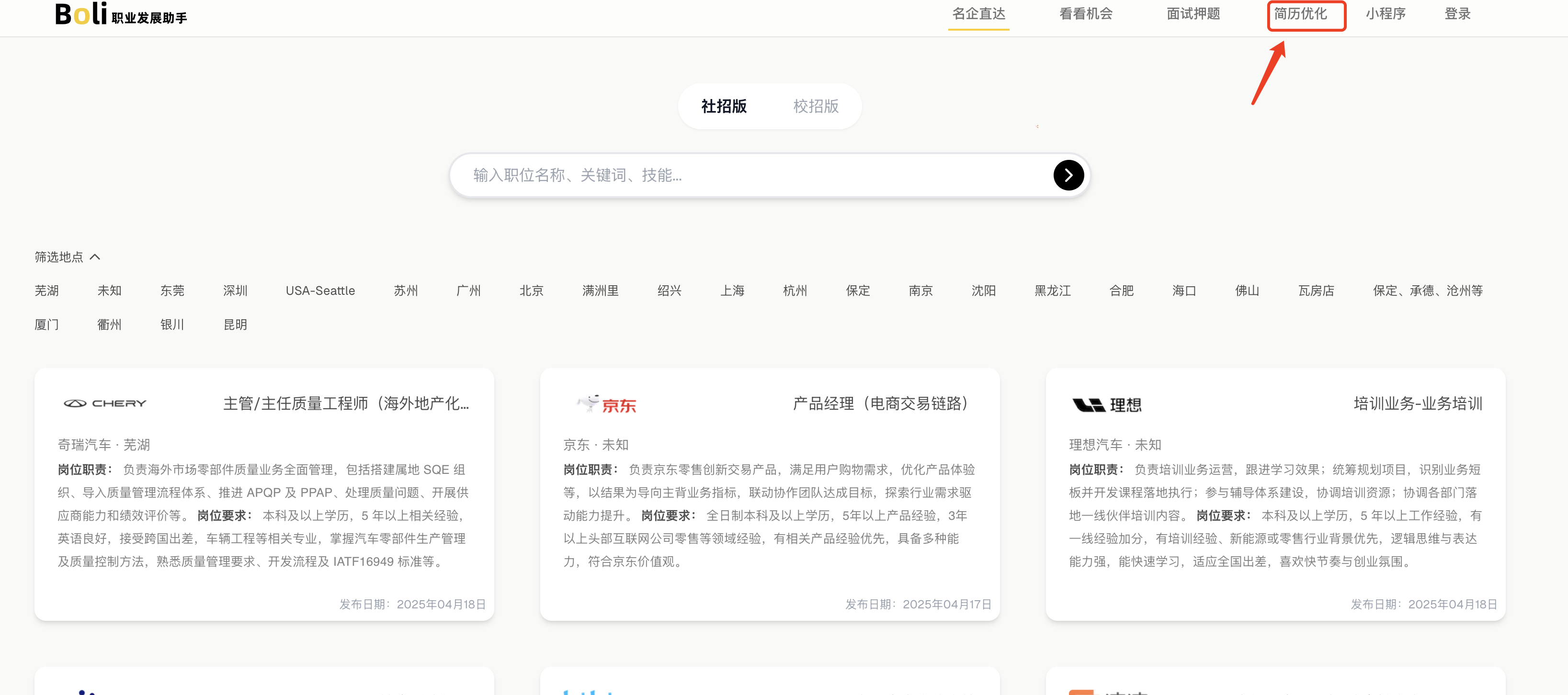This screenshot has width=1568, height=695.
Task: Select the 上海 location filter
Action: pyautogui.click(x=732, y=291)
